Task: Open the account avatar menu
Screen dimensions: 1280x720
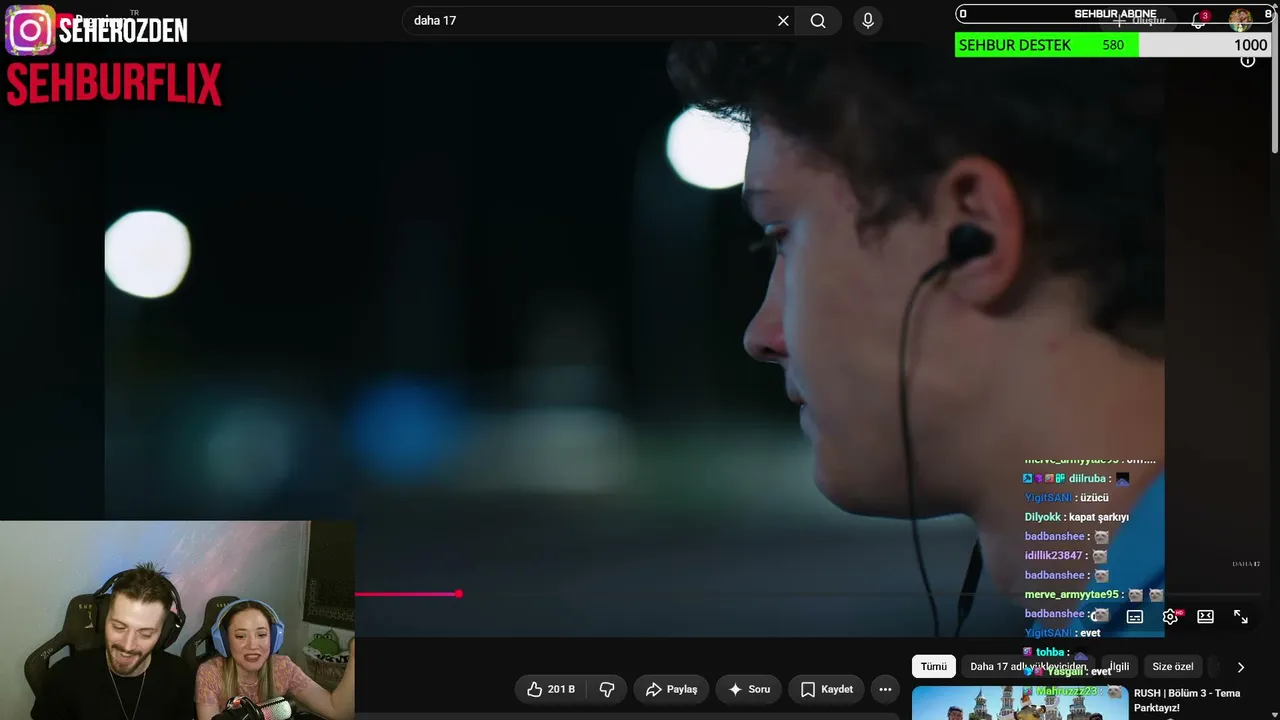Action: tap(1240, 20)
